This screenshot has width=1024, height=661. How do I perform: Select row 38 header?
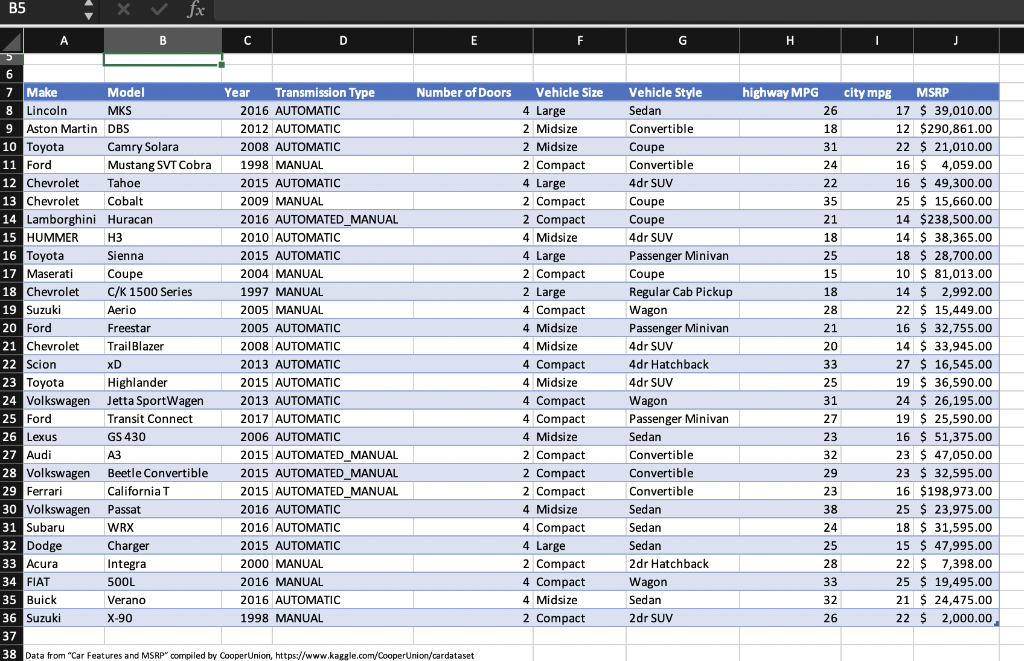12,652
